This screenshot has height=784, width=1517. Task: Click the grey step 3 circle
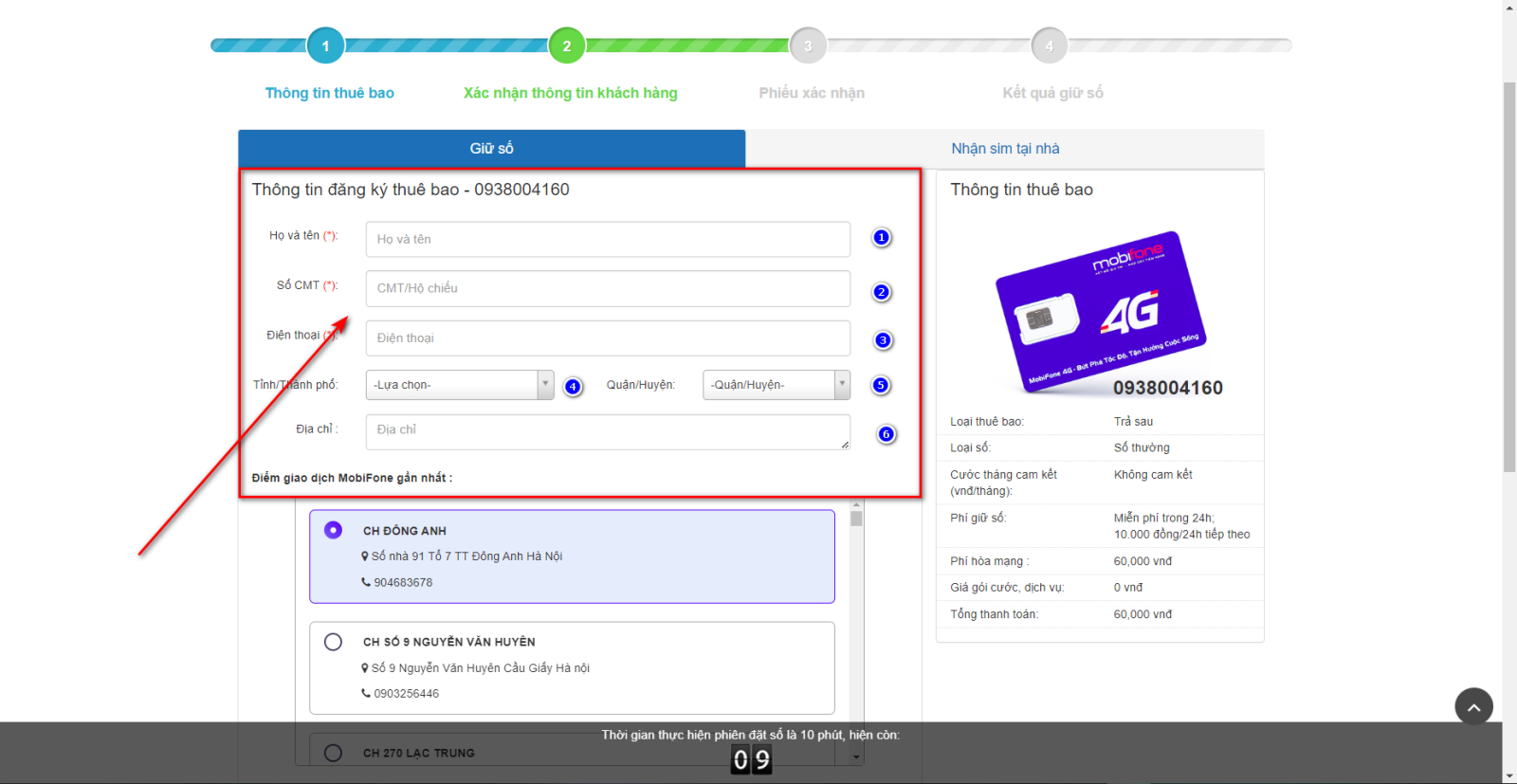tap(808, 46)
